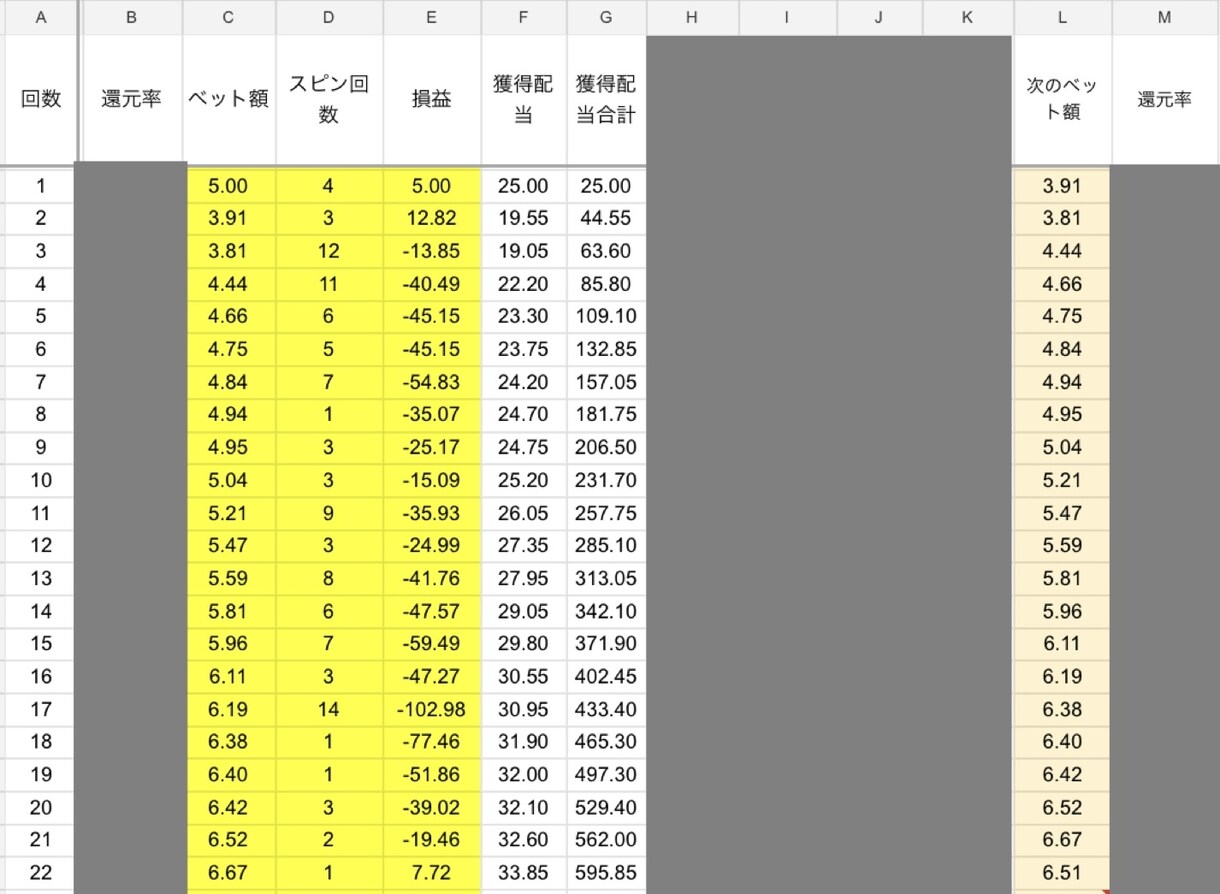The width and height of the screenshot is (1220, 894).
Task: Select payout cell 32.00
Action: tap(524, 774)
